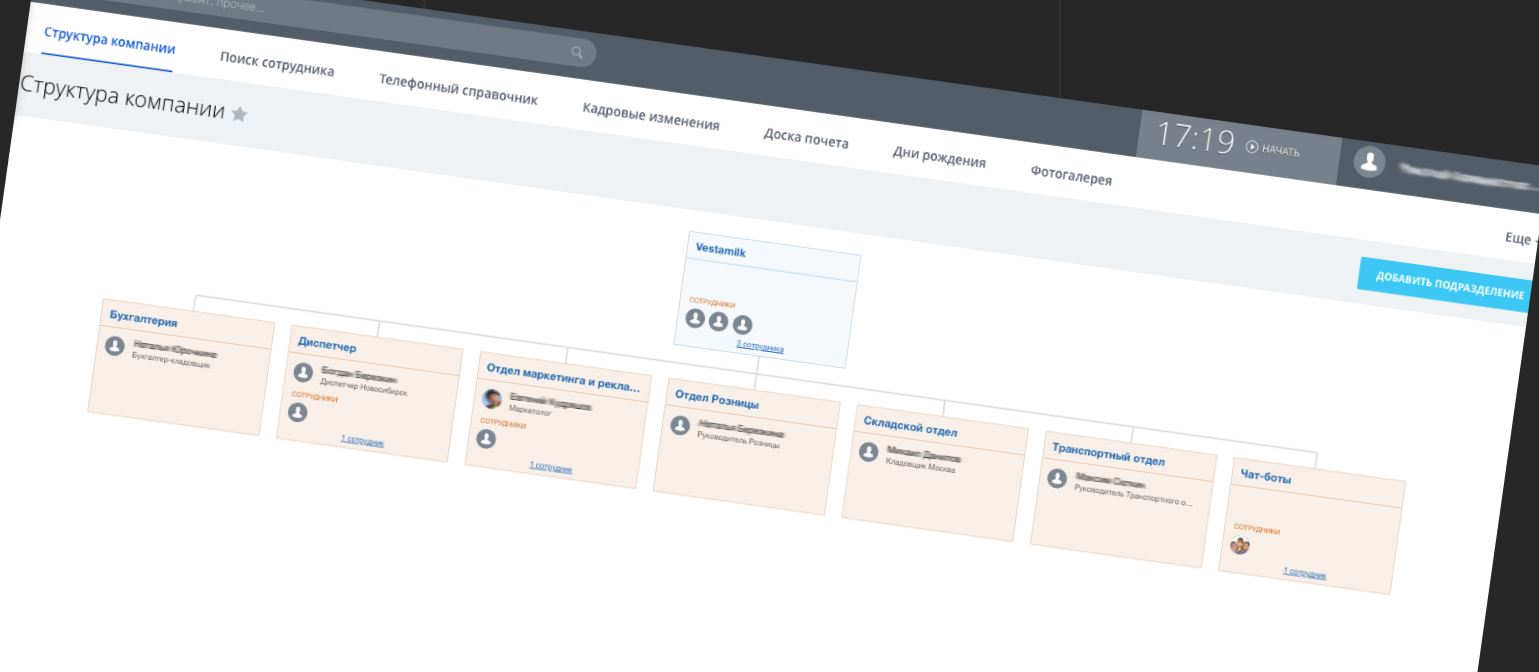Click the photo avatar of Маркетолог
Screen dimensions: 1539x672
492,399
